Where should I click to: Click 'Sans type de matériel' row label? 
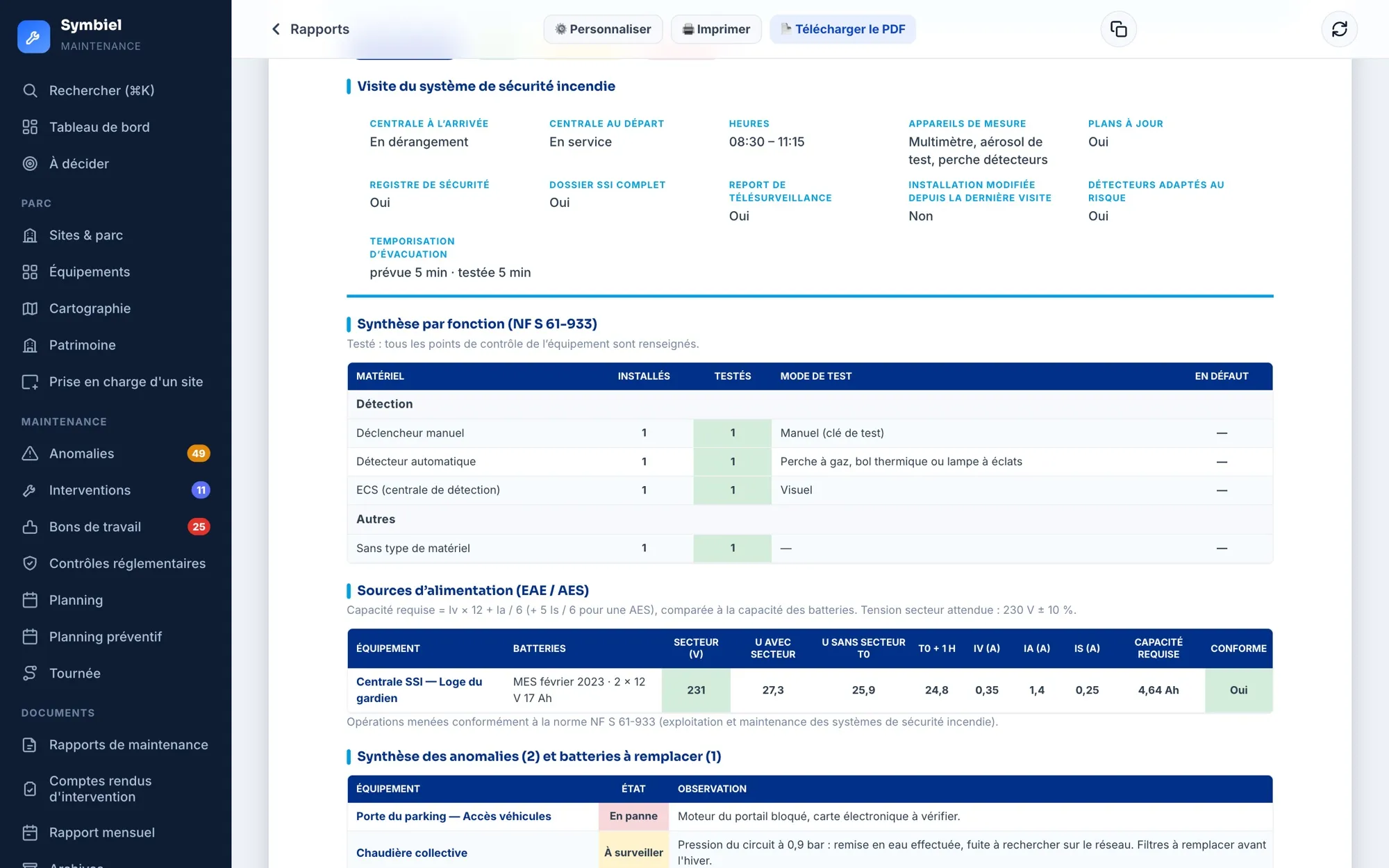pyautogui.click(x=413, y=549)
